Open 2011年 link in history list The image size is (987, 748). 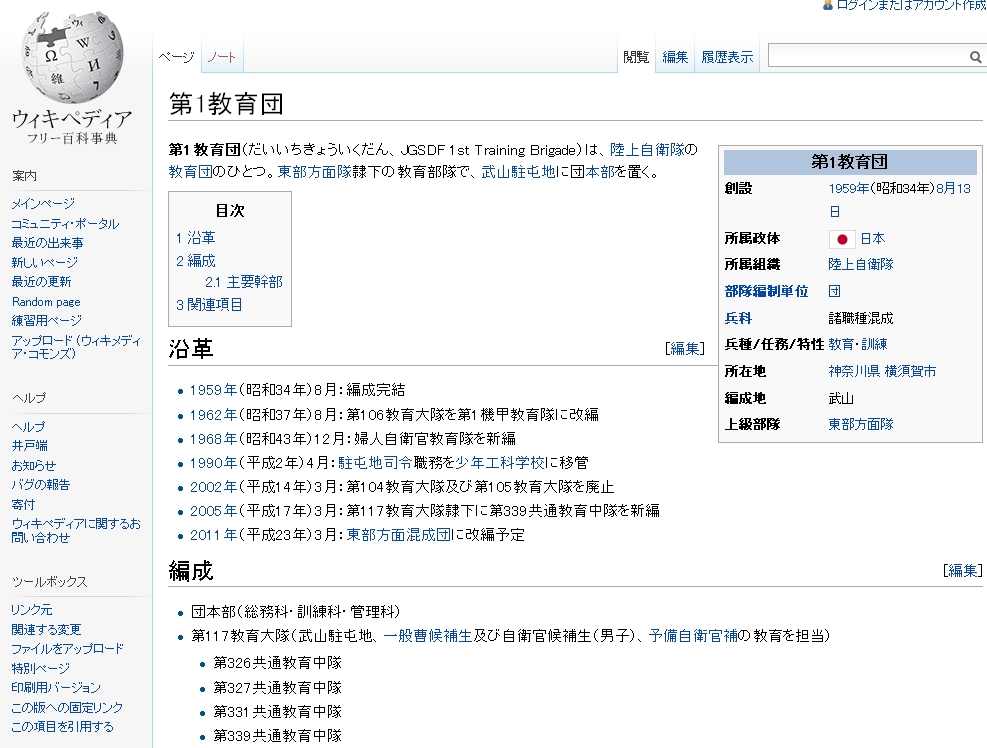(x=213, y=535)
